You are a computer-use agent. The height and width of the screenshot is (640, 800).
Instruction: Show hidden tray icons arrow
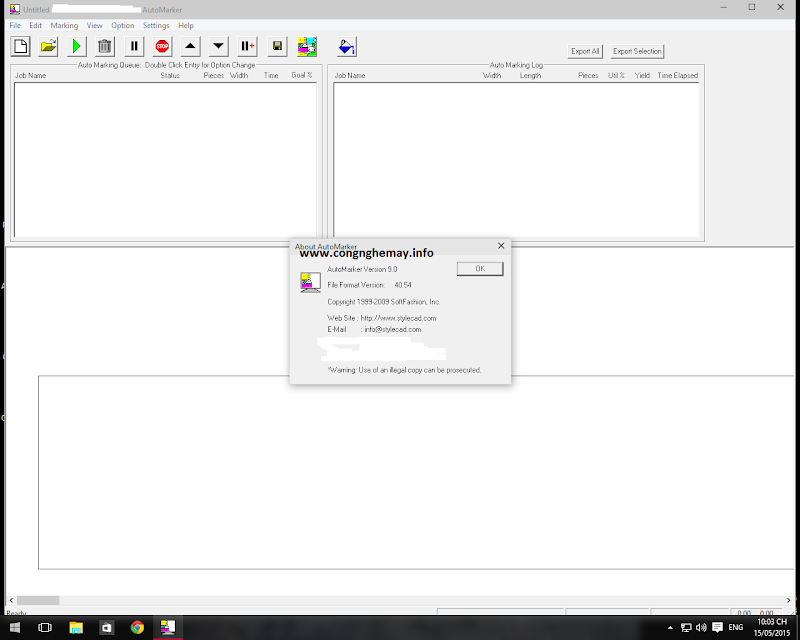point(670,628)
